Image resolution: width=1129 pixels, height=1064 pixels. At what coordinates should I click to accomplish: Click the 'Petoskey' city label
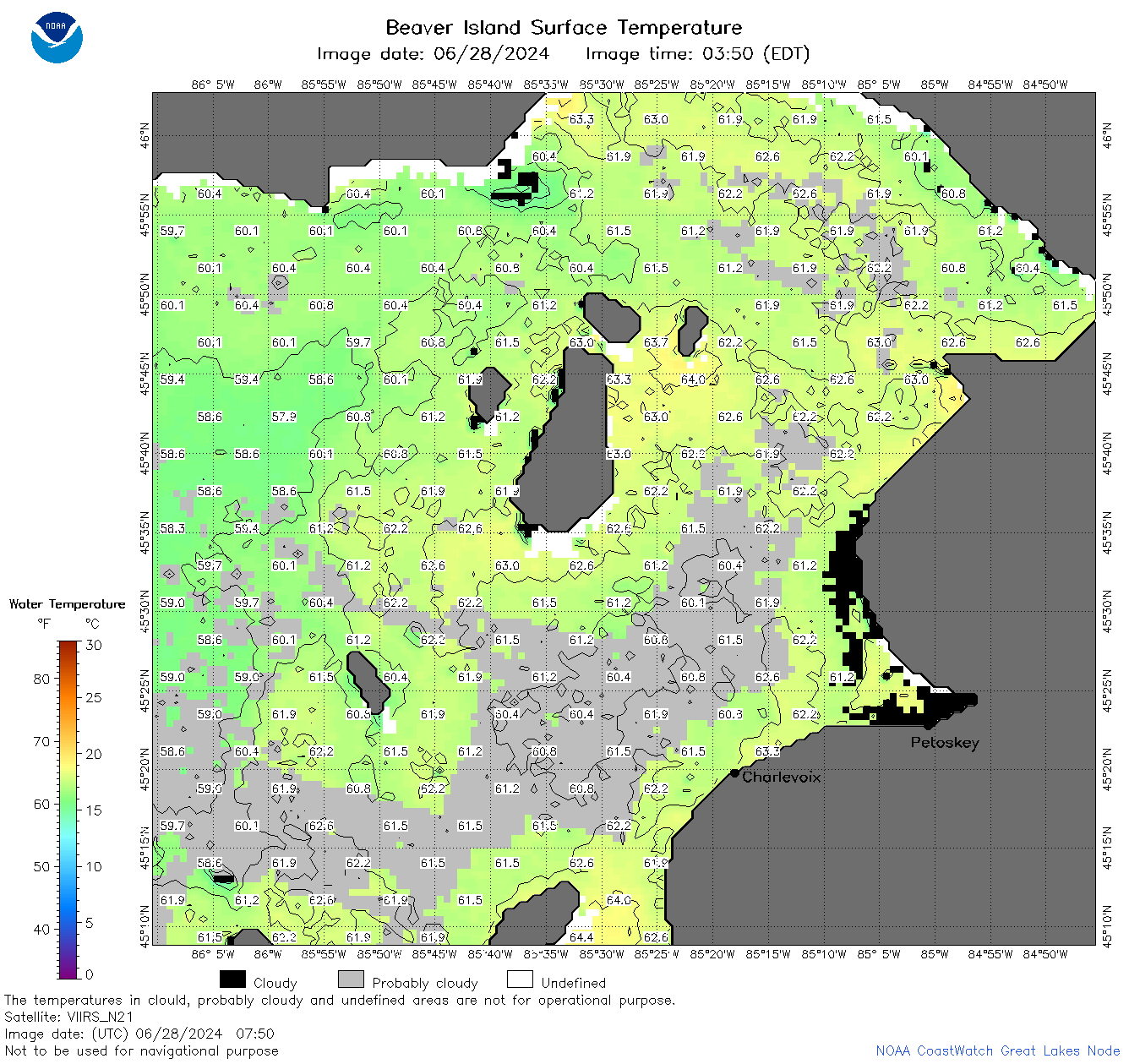point(945,743)
